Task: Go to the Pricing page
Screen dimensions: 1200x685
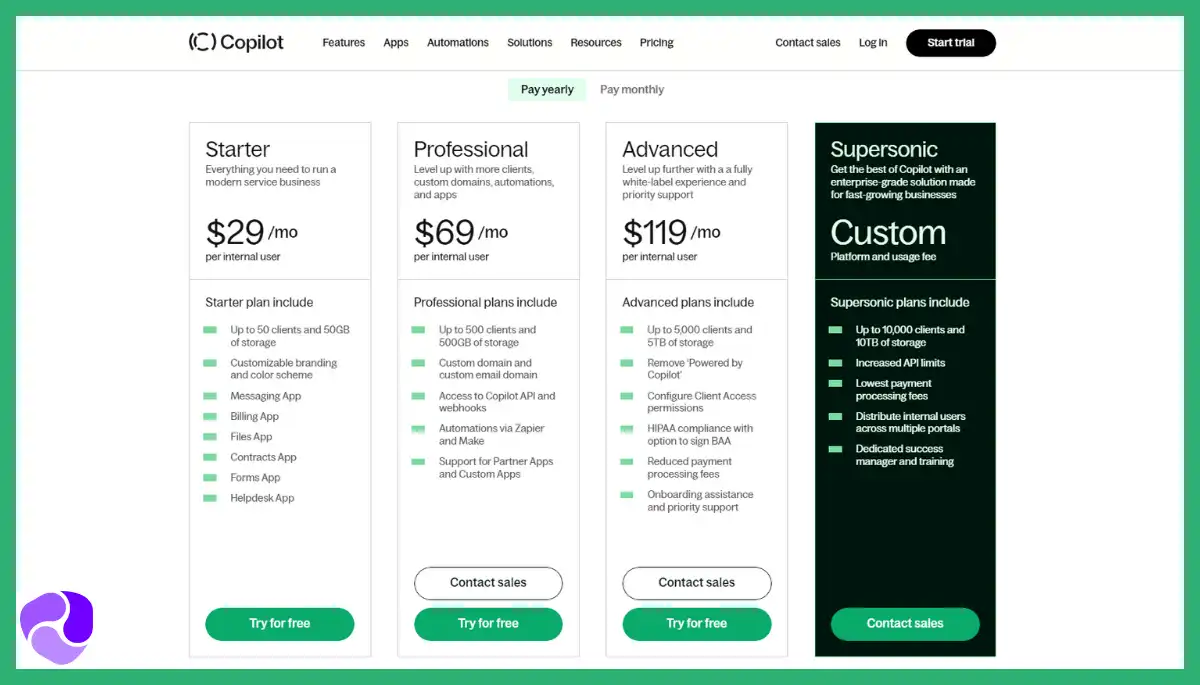Action: click(x=656, y=43)
